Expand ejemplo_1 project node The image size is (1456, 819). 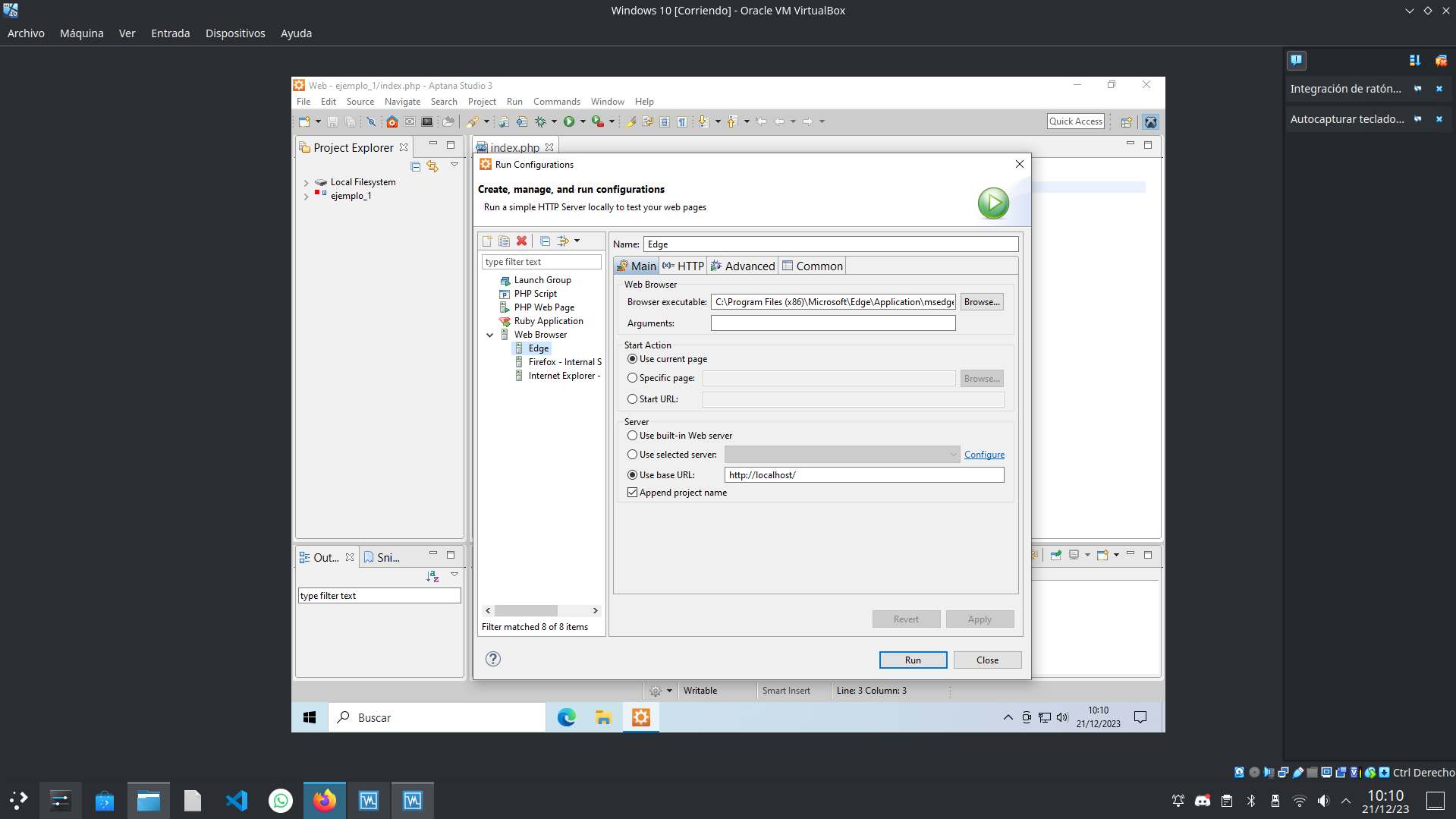tap(306, 197)
